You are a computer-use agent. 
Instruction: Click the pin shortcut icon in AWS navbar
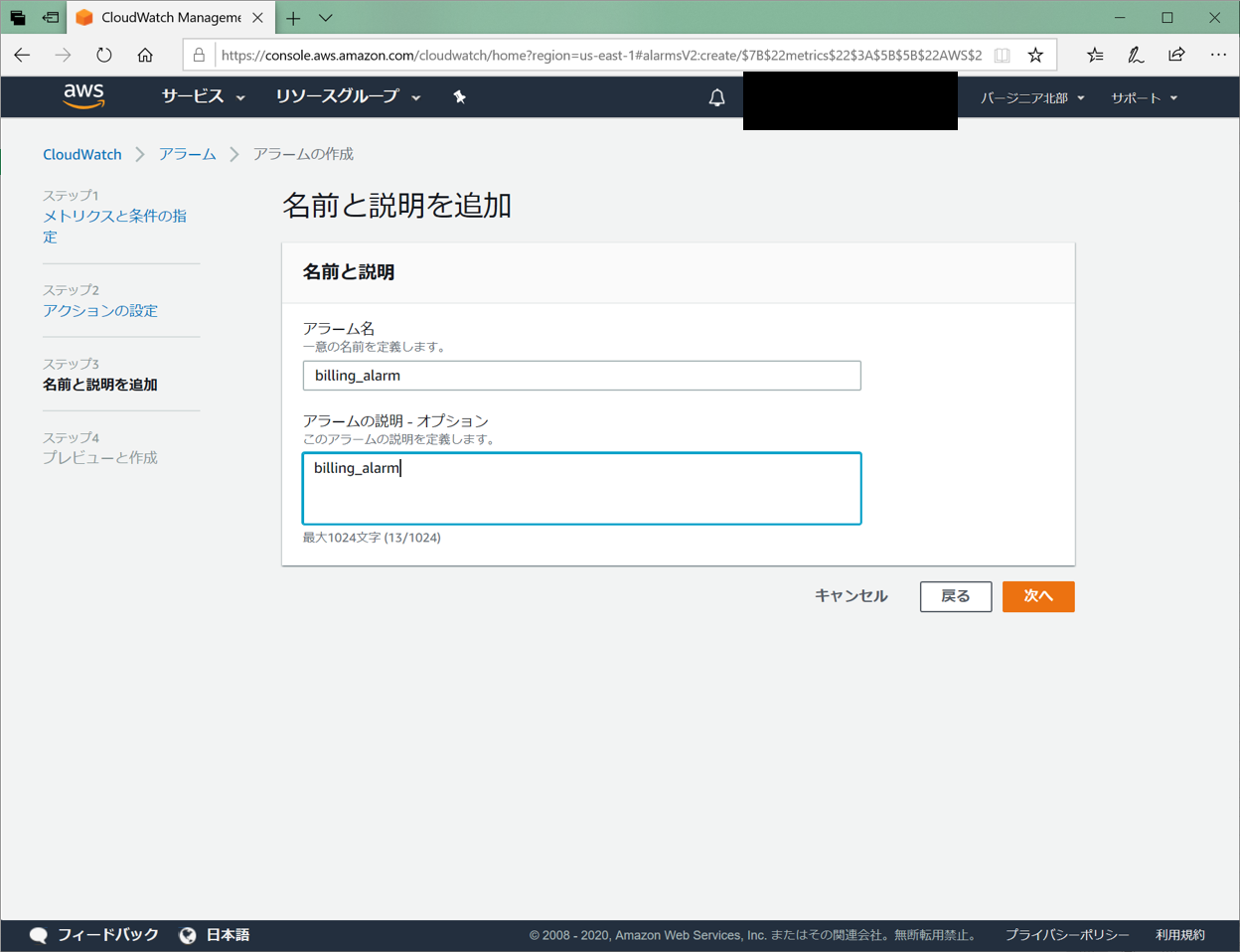coord(459,96)
